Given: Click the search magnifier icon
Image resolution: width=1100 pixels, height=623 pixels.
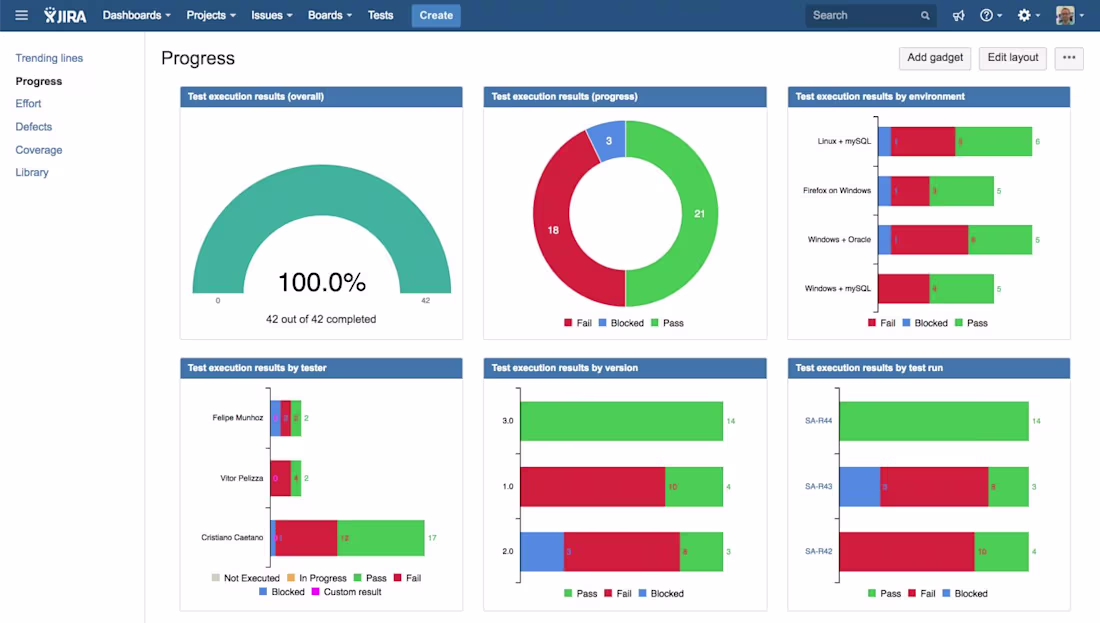Looking at the screenshot, I should pos(925,15).
